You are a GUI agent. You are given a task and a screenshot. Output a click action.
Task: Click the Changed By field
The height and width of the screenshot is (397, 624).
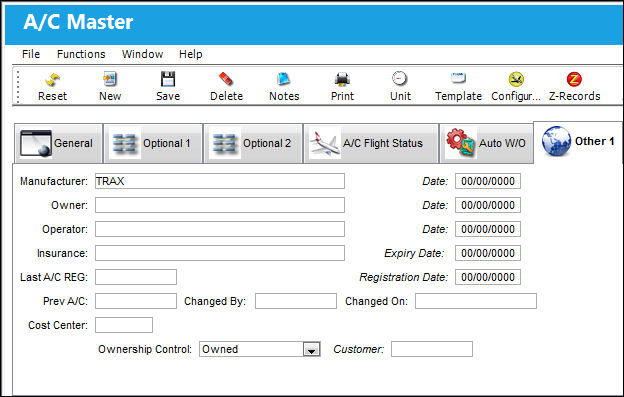click(296, 301)
